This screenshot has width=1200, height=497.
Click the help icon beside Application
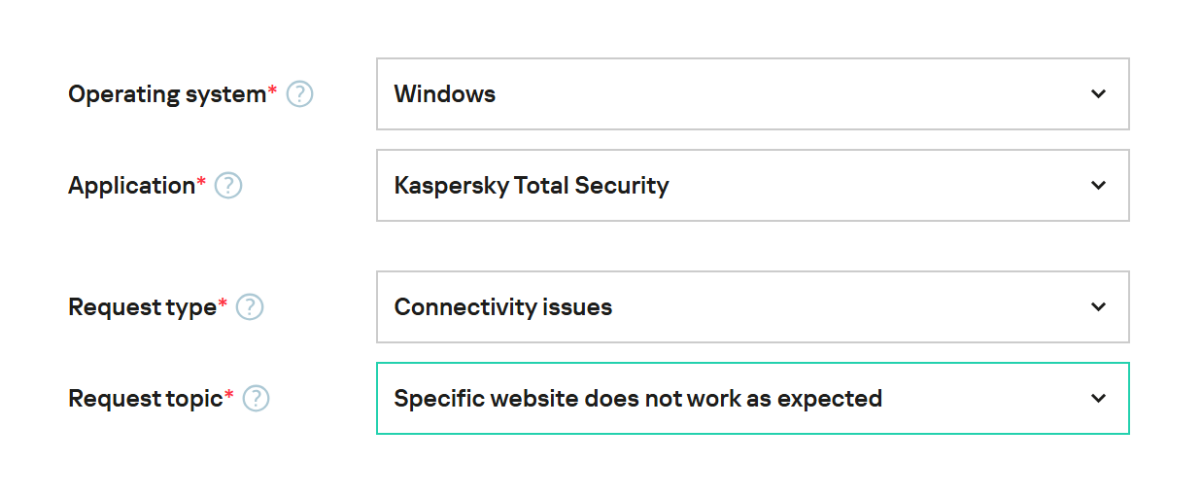click(229, 186)
